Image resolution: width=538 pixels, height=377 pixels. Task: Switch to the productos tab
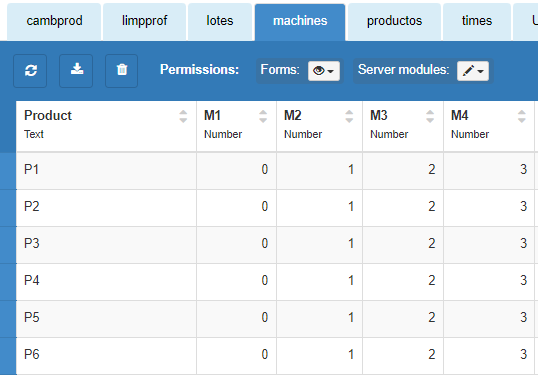click(394, 22)
